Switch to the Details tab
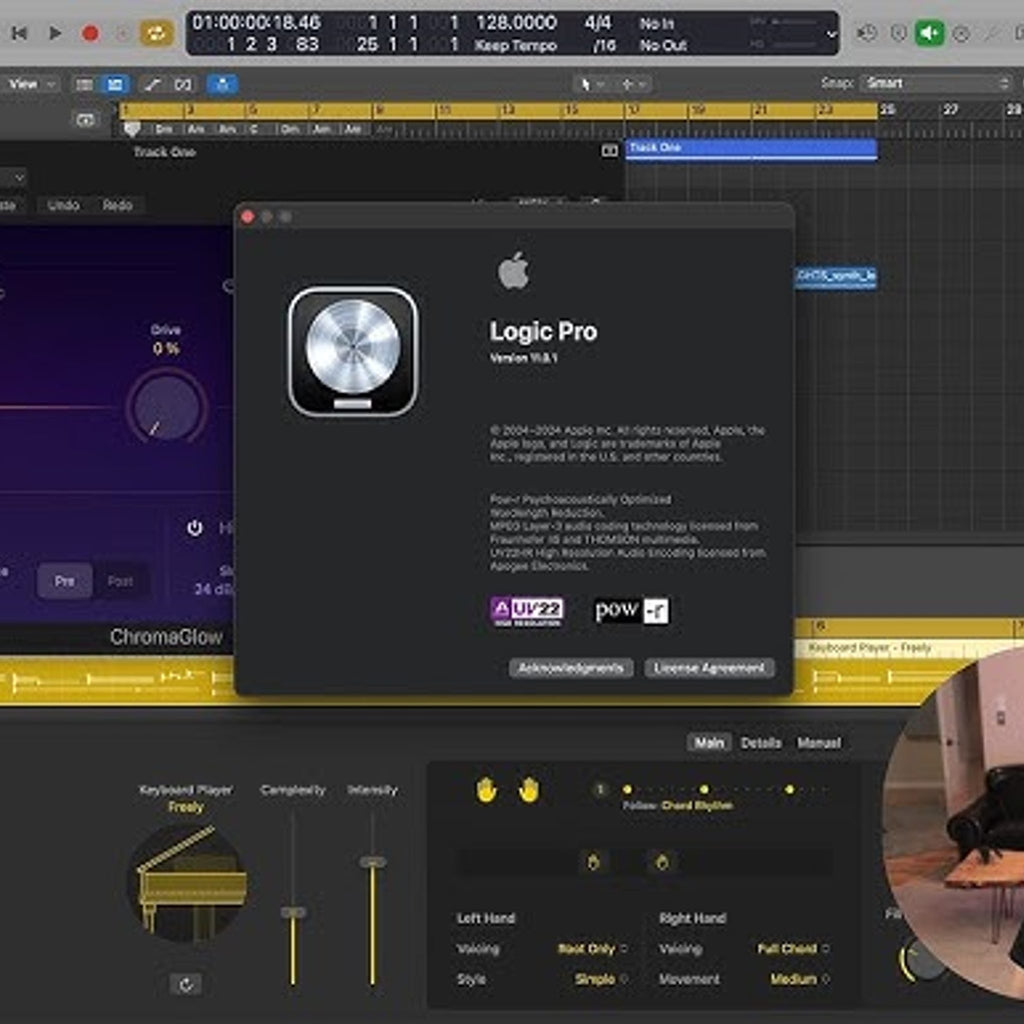1024x1024 pixels. coord(761,743)
